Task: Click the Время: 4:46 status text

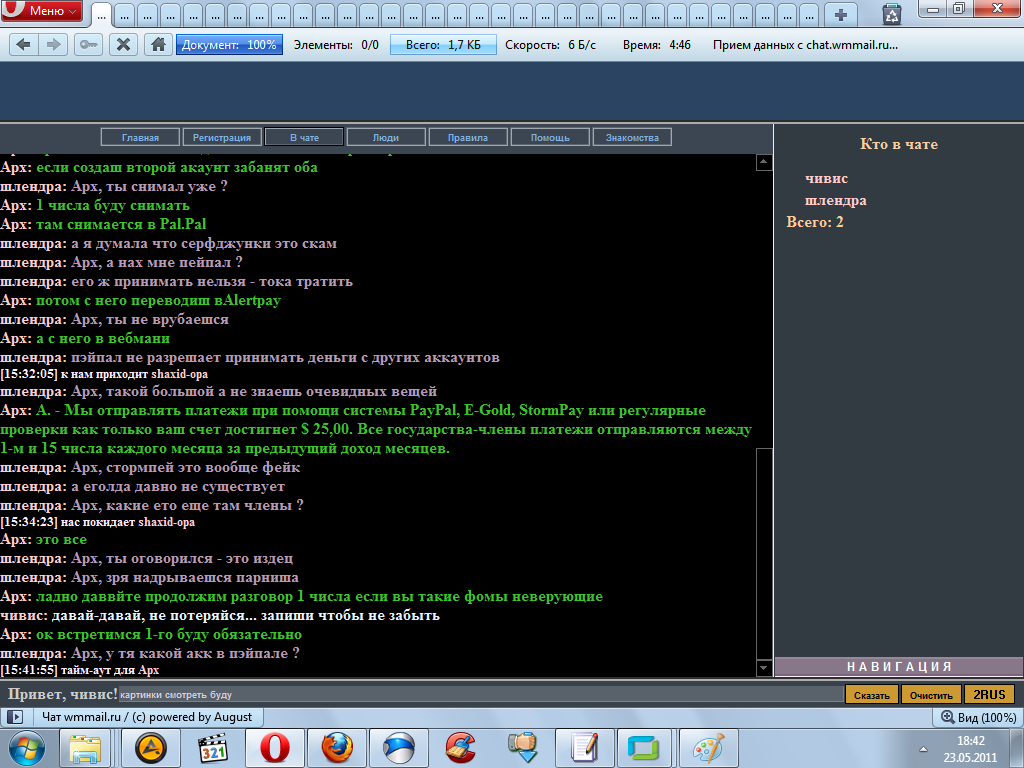Action: pyautogui.click(x=656, y=45)
